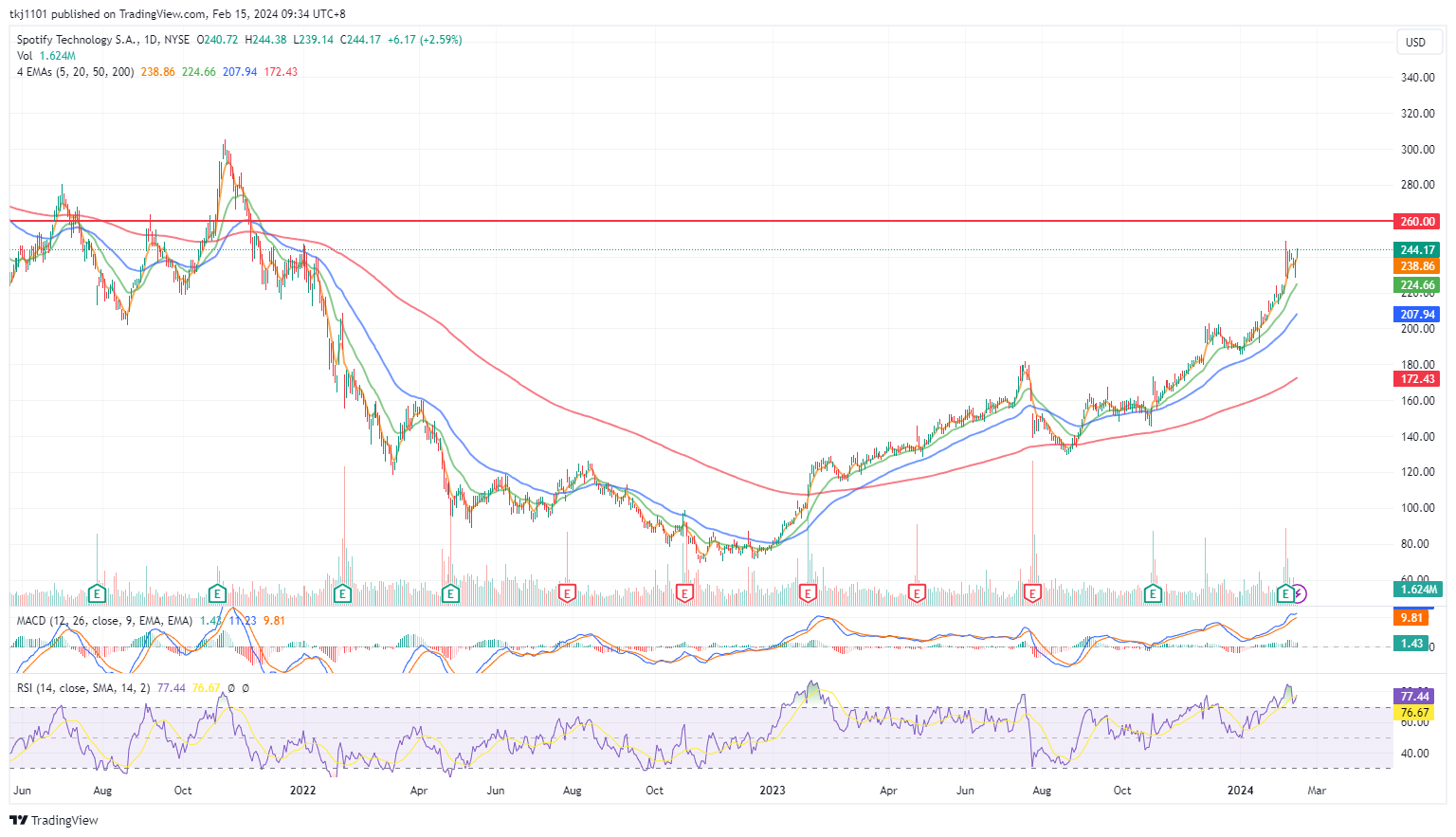Click the +6.17 (+2.59%) change value
1456x837 pixels.
coord(425,40)
